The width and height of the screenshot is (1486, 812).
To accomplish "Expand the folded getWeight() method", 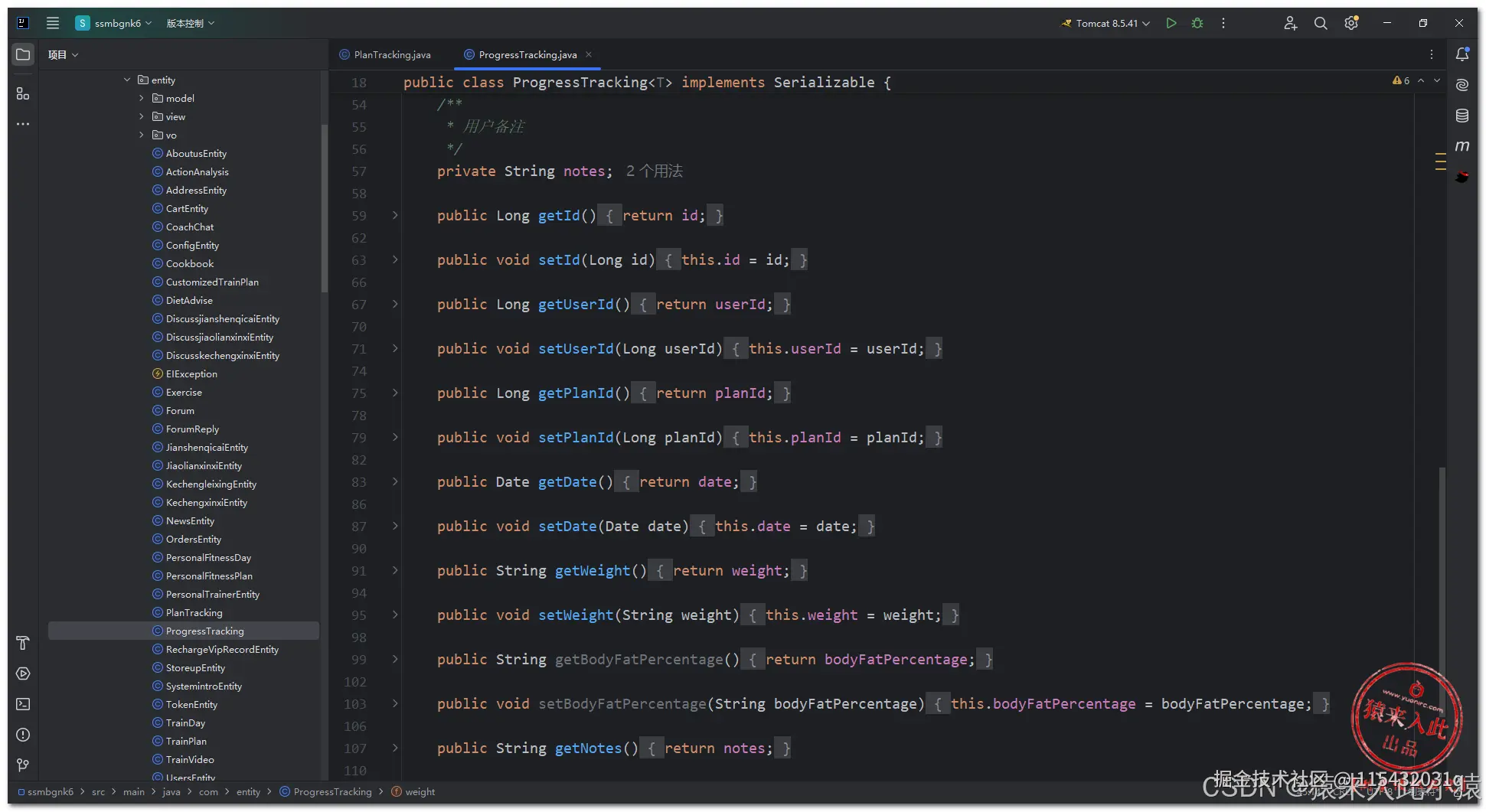I will [395, 570].
